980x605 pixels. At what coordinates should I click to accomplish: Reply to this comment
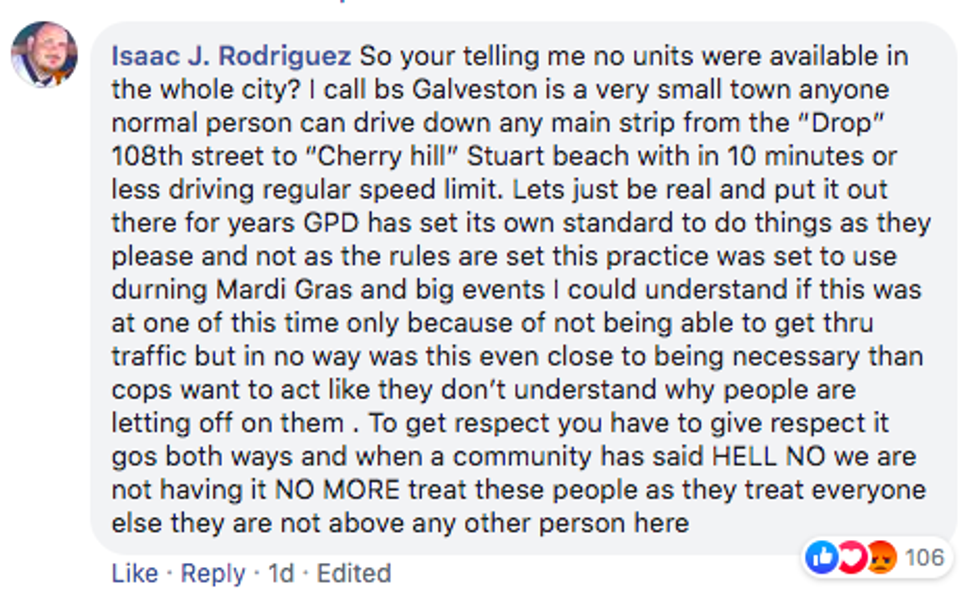tap(212, 573)
